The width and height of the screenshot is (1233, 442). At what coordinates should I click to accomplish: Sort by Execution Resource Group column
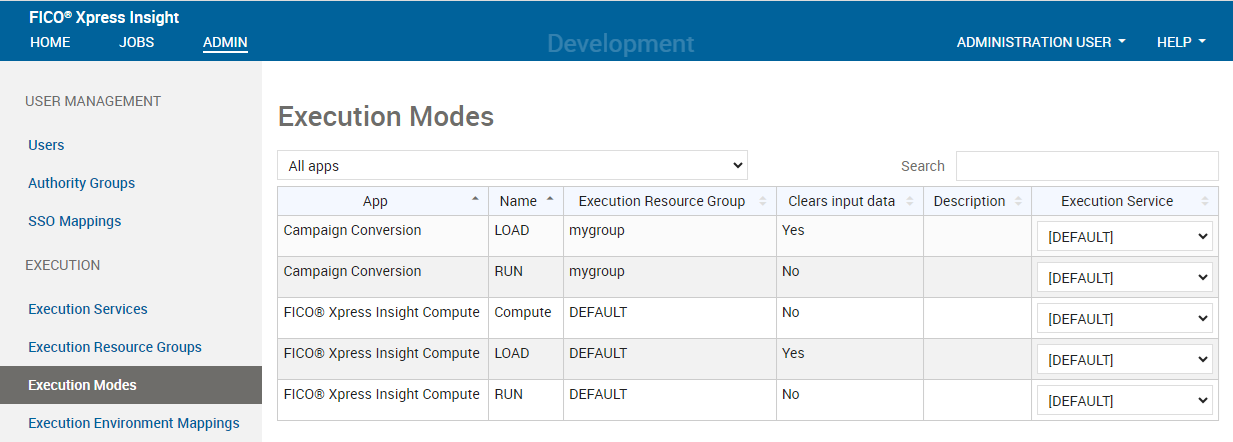pos(662,201)
